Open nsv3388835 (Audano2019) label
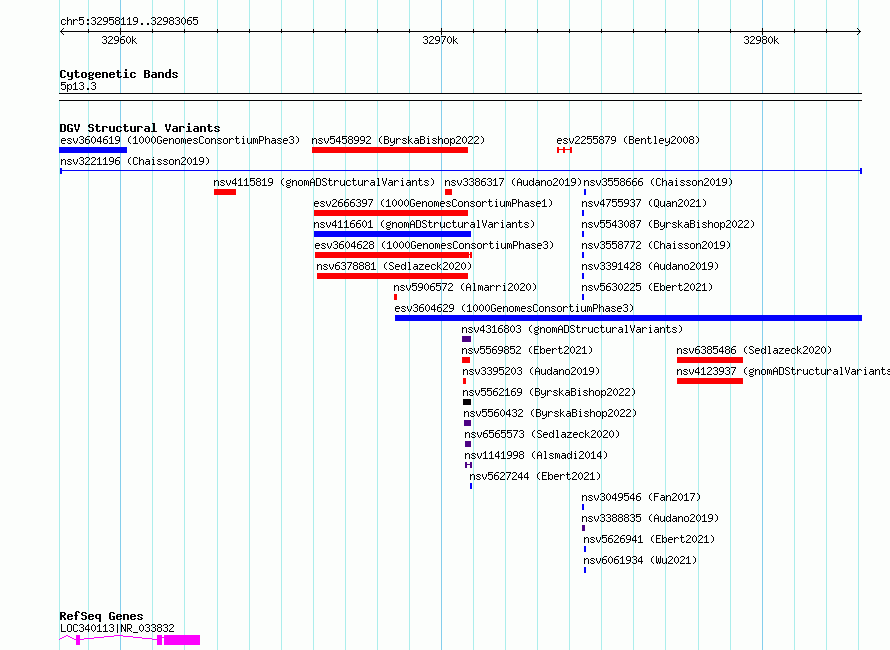The height and width of the screenshot is (650, 890). (x=650, y=518)
